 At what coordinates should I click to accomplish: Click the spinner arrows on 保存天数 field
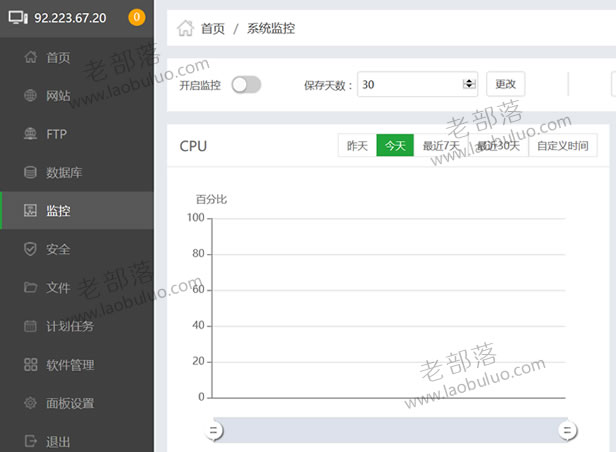point(469,84)
